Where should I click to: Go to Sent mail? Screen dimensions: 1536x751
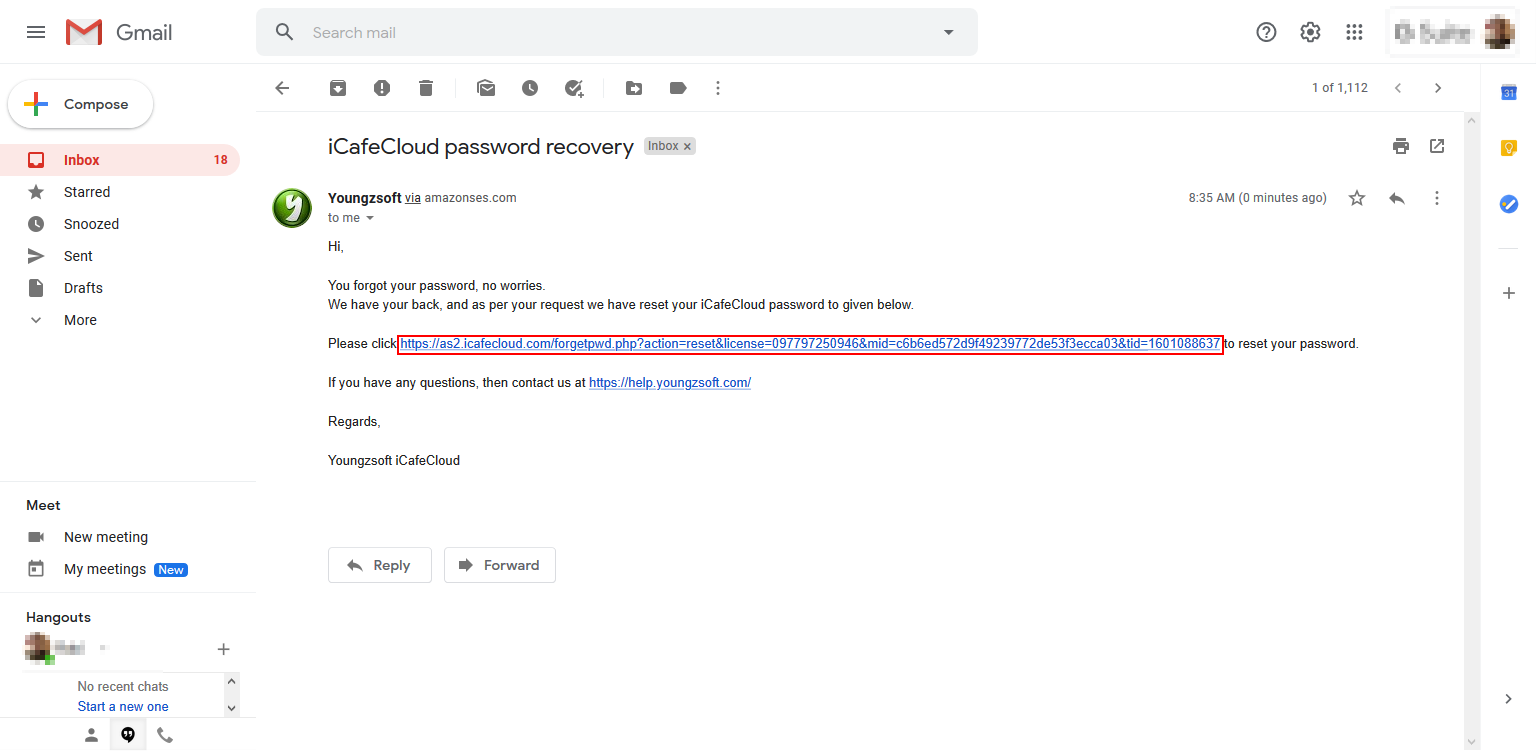tap(78, 256)
